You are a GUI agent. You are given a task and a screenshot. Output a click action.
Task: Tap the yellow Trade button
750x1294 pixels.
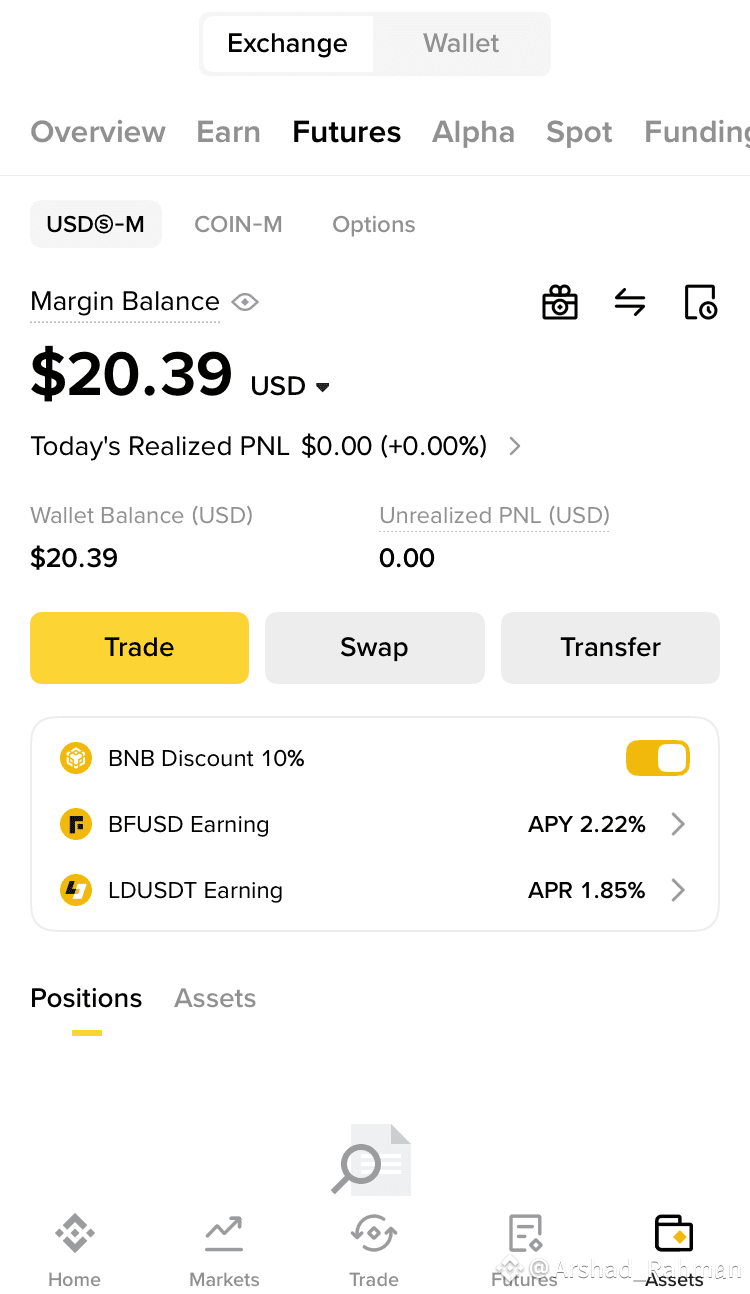(139, 648)
